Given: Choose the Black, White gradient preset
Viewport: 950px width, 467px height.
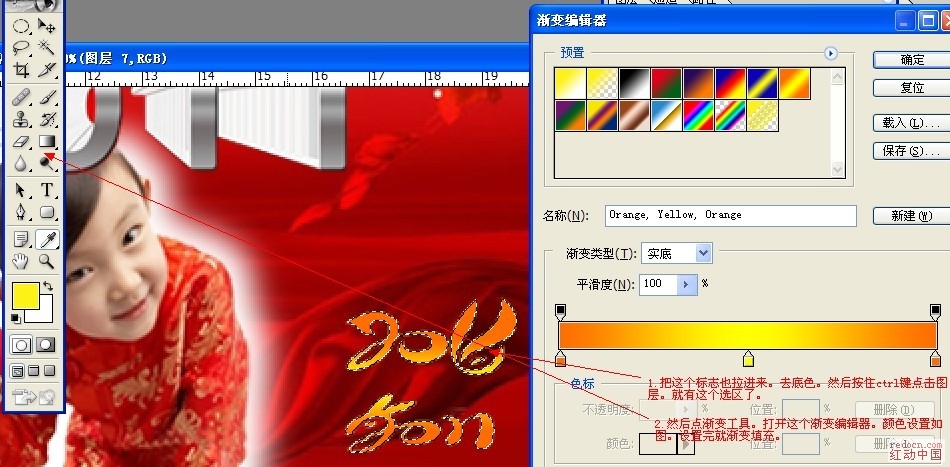Looking at the screenshot, I should (634, 84).
